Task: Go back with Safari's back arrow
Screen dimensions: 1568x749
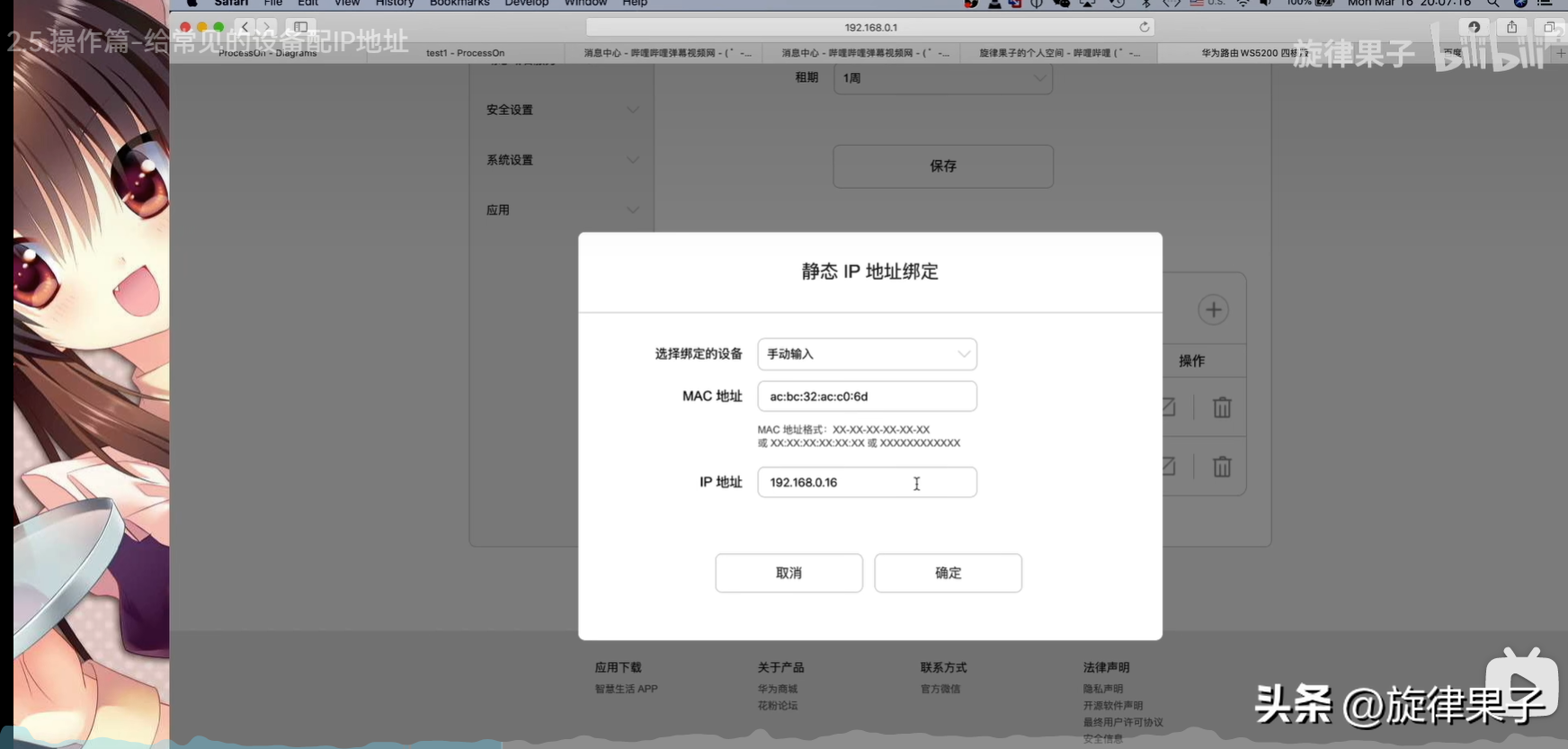Action: point(245,27)
